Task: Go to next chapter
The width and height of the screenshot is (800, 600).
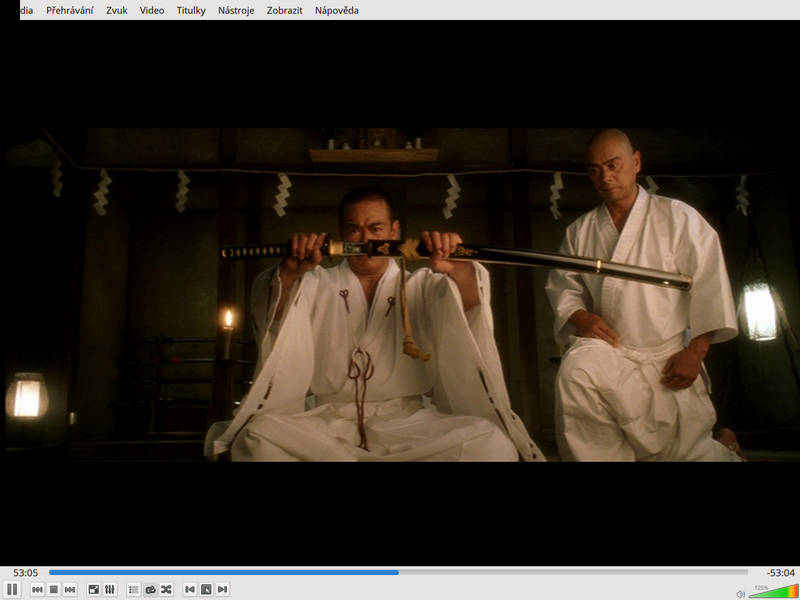Action: tap(222, 590)
